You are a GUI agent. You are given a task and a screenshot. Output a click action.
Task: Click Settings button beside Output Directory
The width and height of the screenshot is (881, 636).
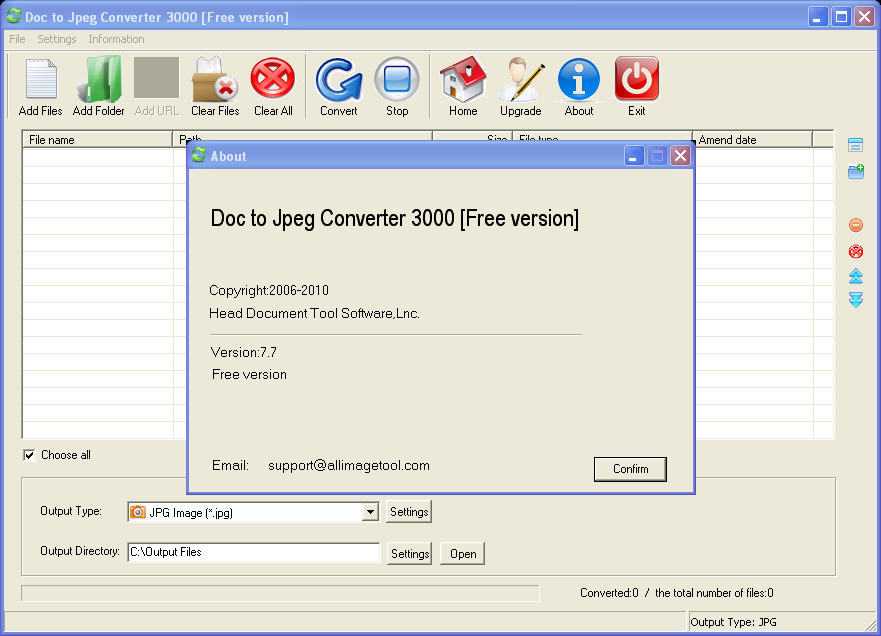tap(410, 553)
